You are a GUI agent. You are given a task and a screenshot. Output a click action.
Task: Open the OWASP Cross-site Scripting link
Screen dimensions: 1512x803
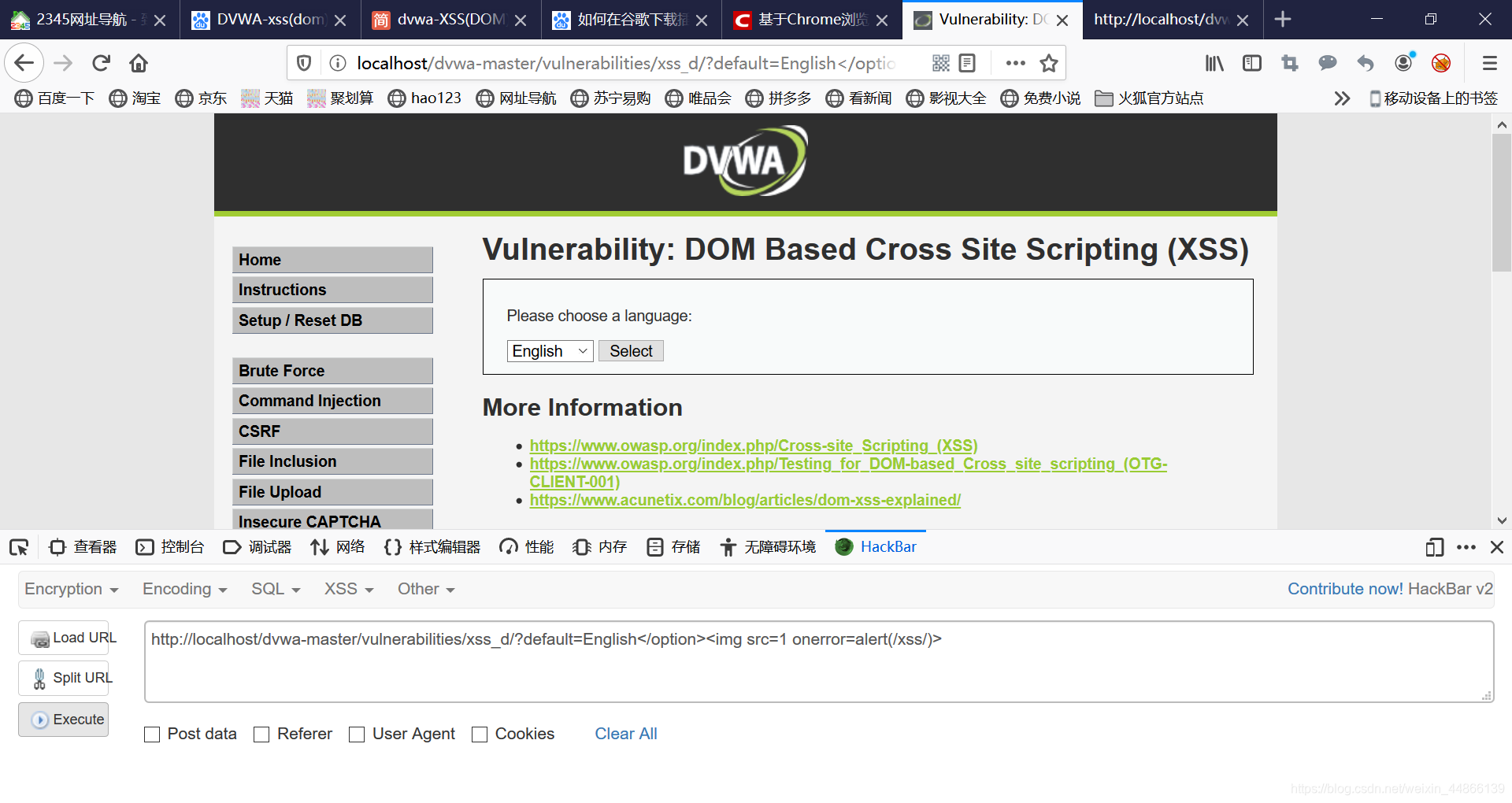[x=754, y=446]
